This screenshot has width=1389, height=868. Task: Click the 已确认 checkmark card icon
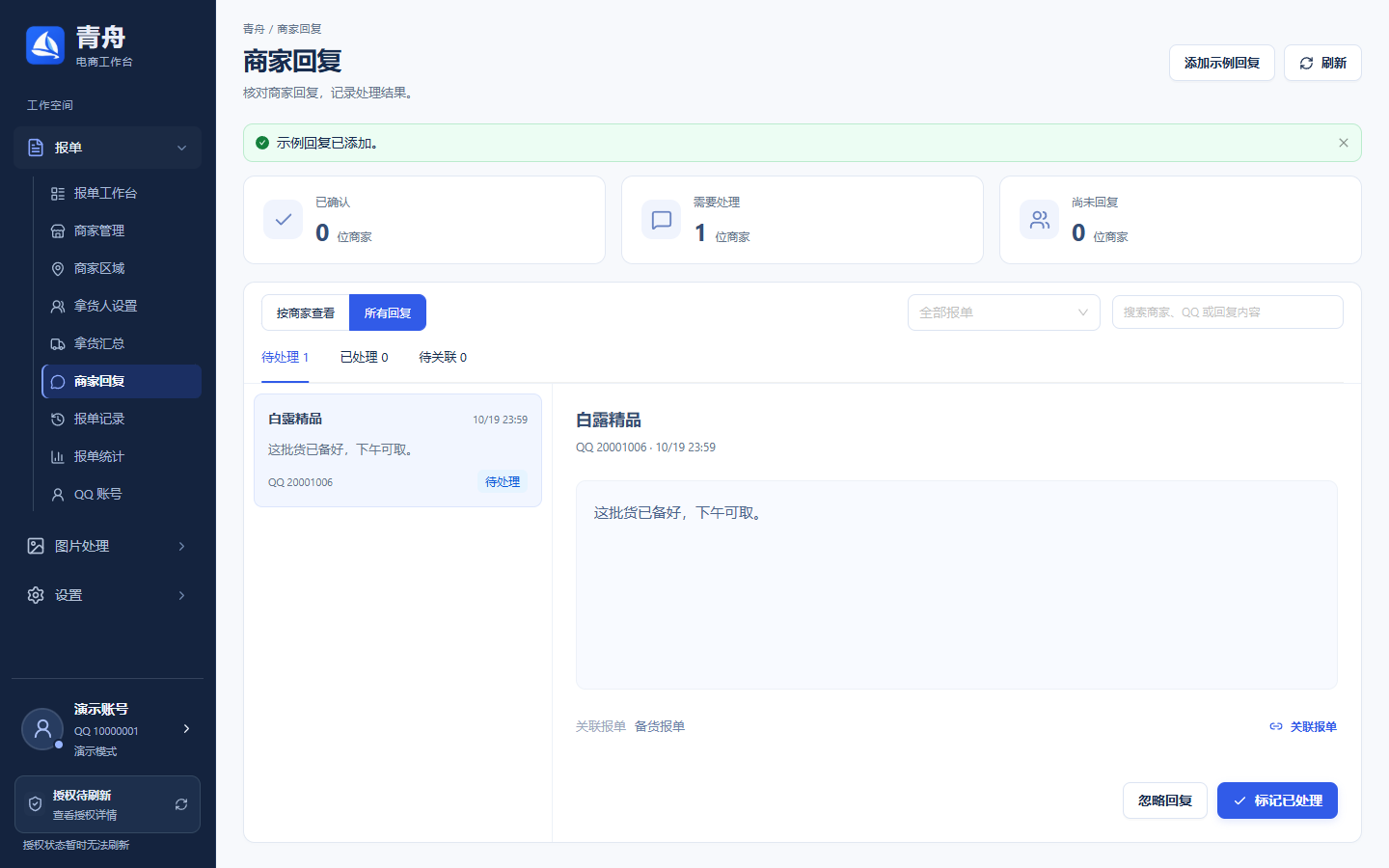coord(284,220)
